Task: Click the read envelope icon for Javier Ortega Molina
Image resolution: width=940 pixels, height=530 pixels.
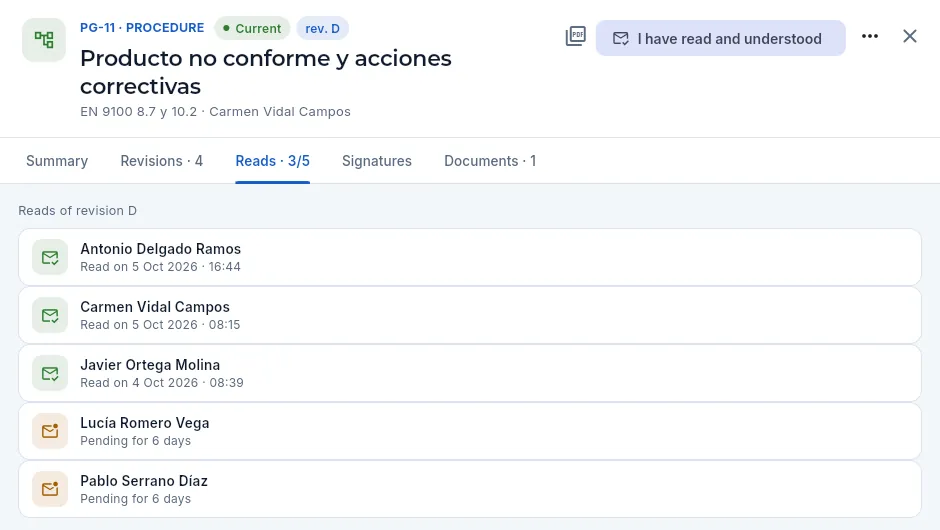Action: (50, 374)
